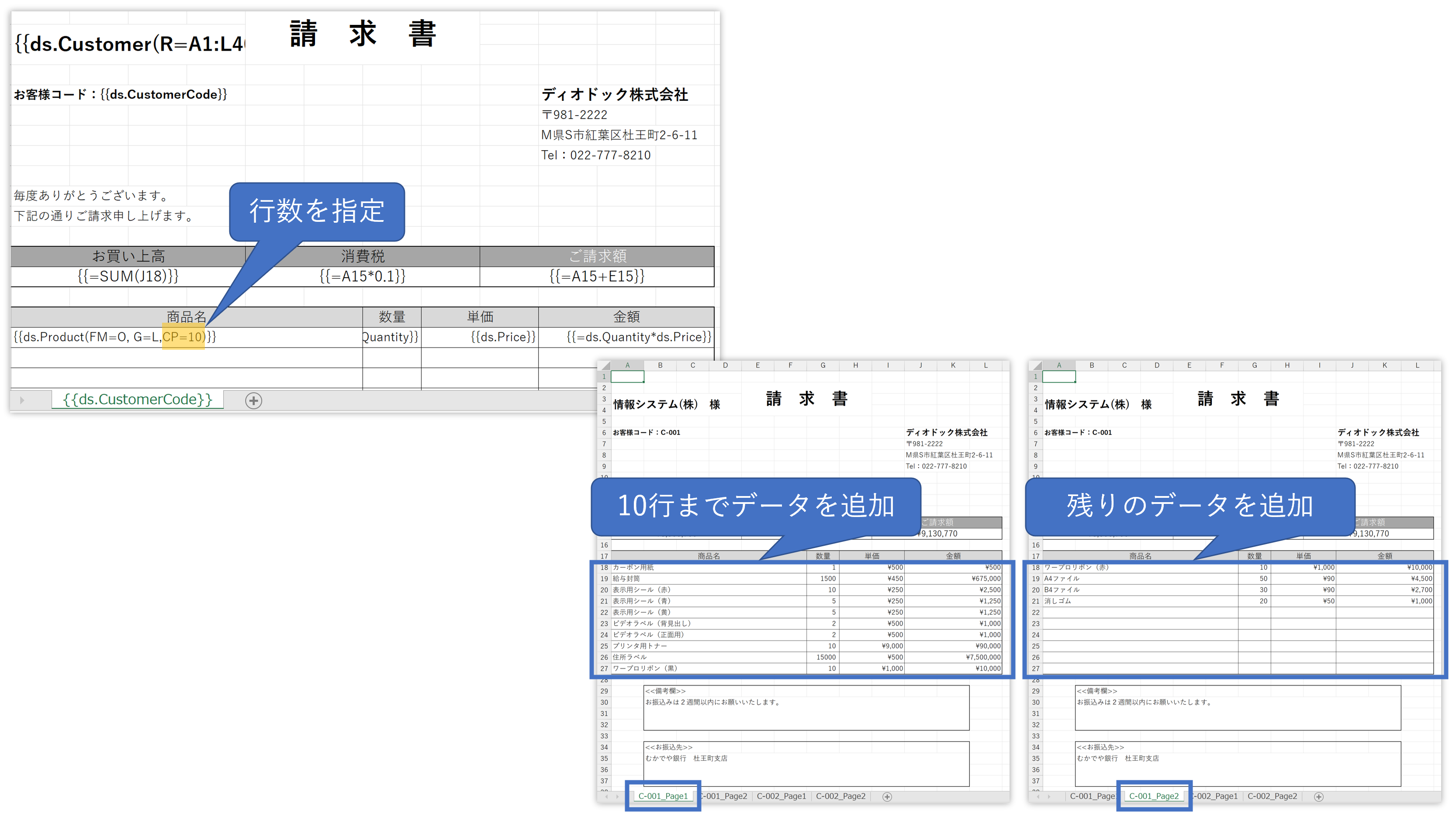The image size is (1456, 817).
Task: Add a new sheet in the Page2 result workbook
Action: [x=1319, y=796]
